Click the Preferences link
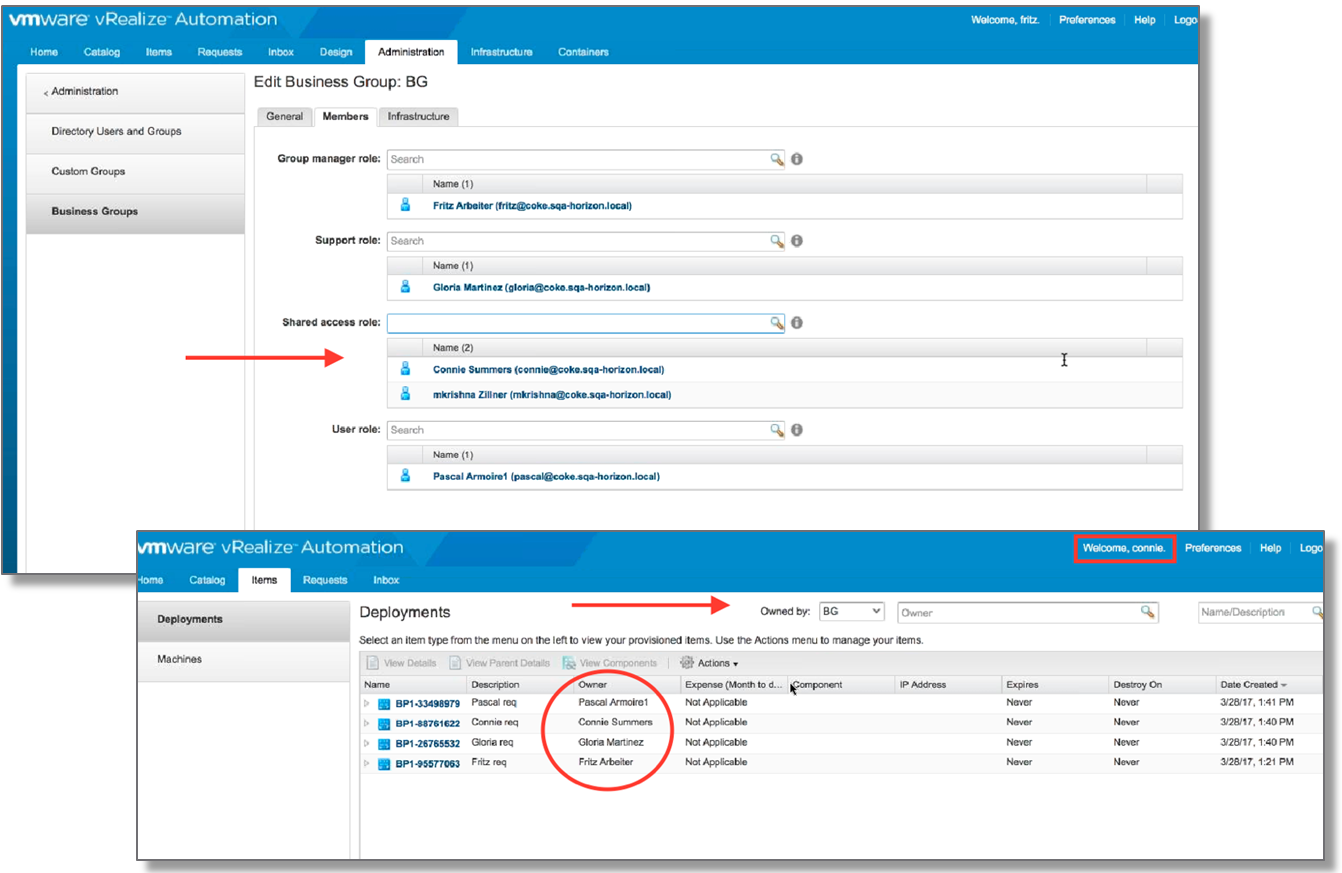 (x=1086, y=19)
